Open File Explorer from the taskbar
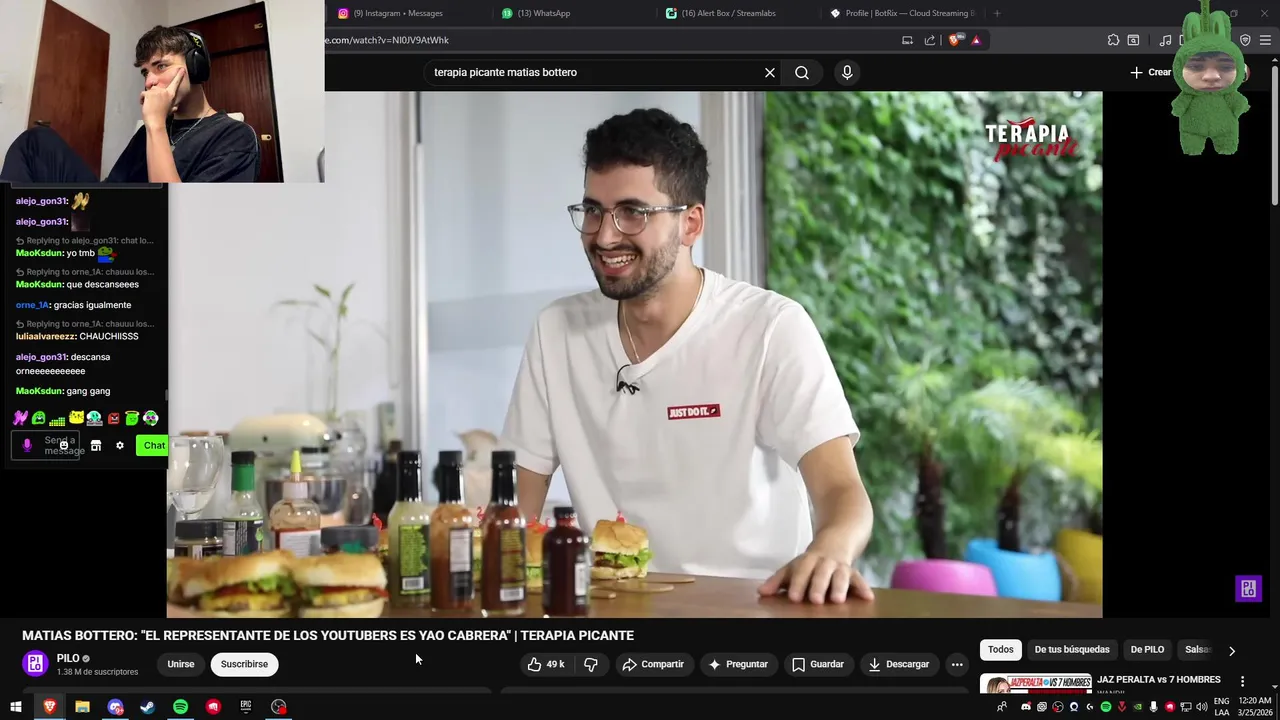 pos(82,707)
